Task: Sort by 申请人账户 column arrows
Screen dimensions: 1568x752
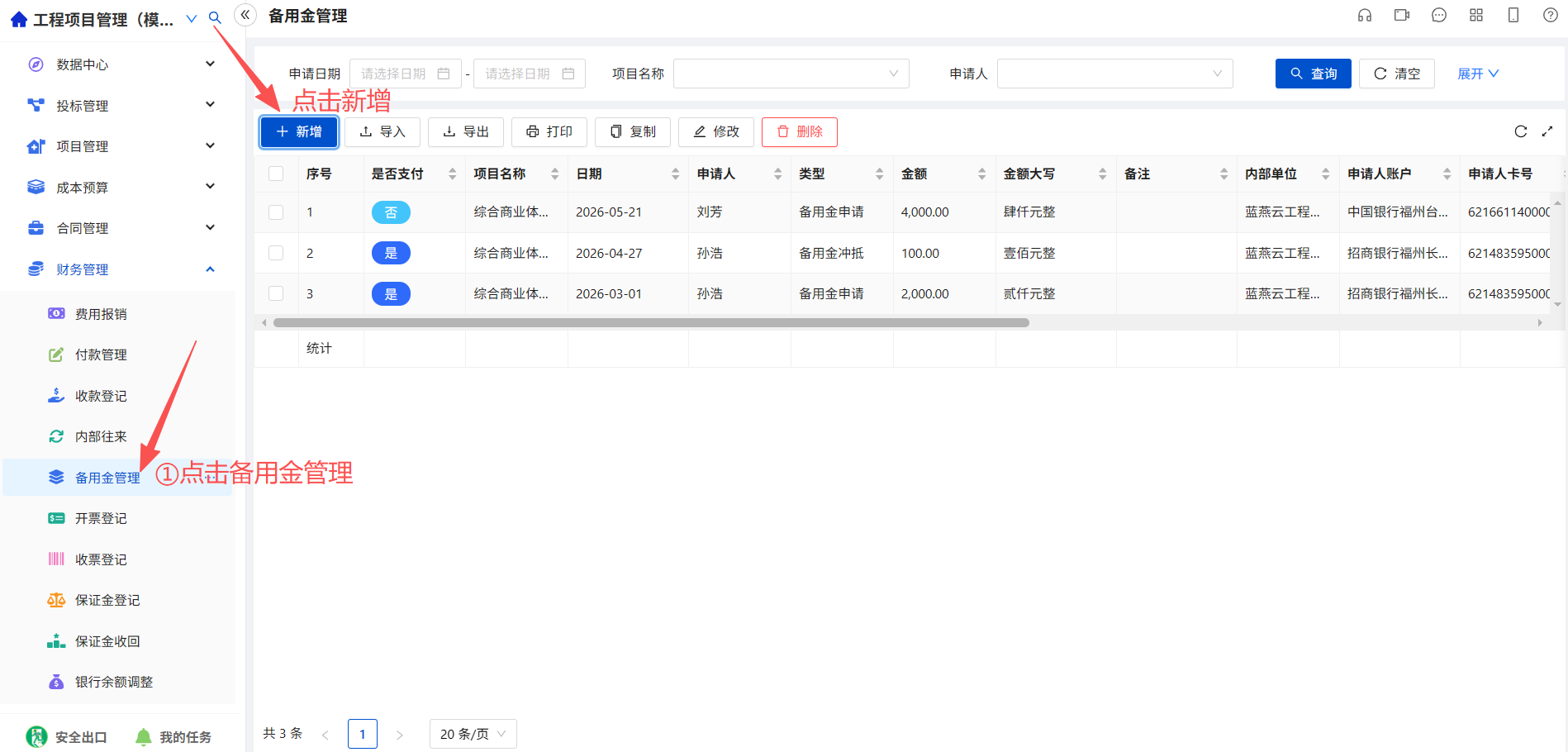Action: coord(1447,174)
